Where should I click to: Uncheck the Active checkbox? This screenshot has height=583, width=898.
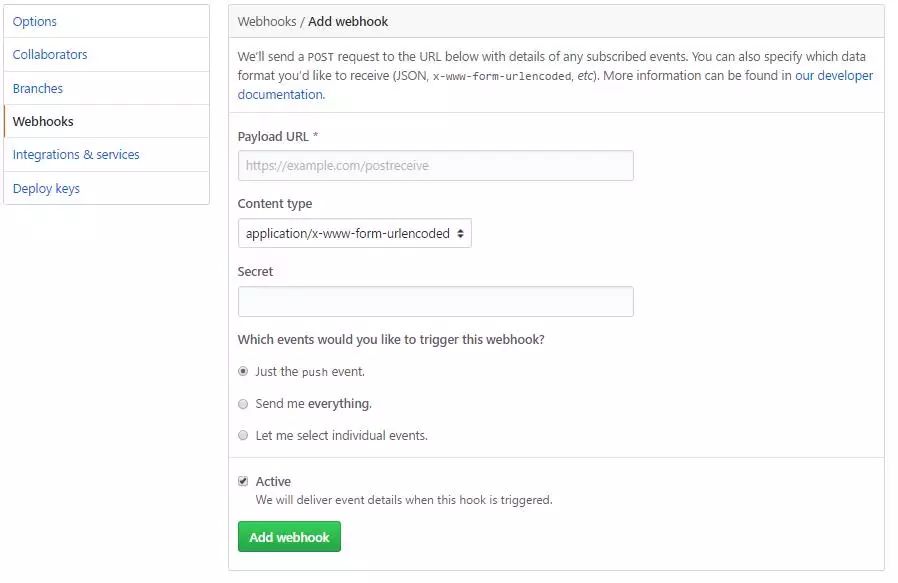(243, 481)
